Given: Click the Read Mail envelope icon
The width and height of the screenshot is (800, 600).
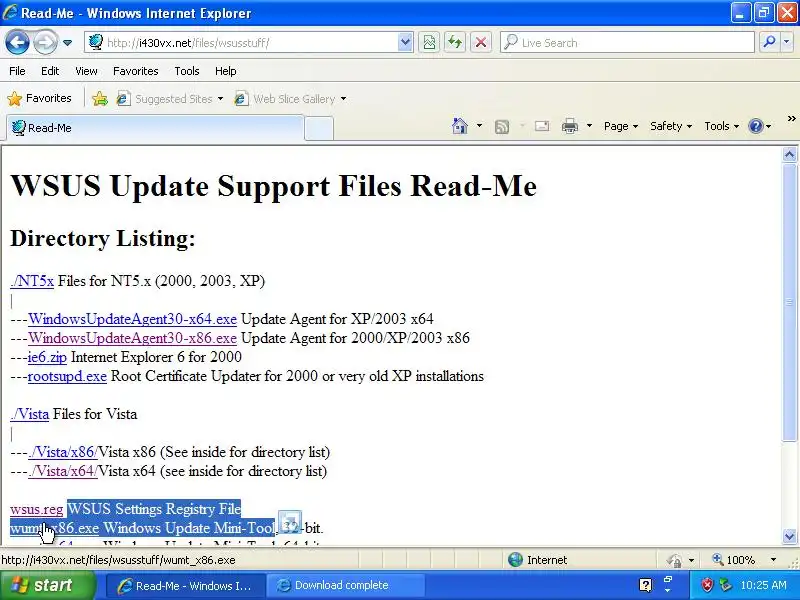Looking at the screenshot, I should (542, 126).
